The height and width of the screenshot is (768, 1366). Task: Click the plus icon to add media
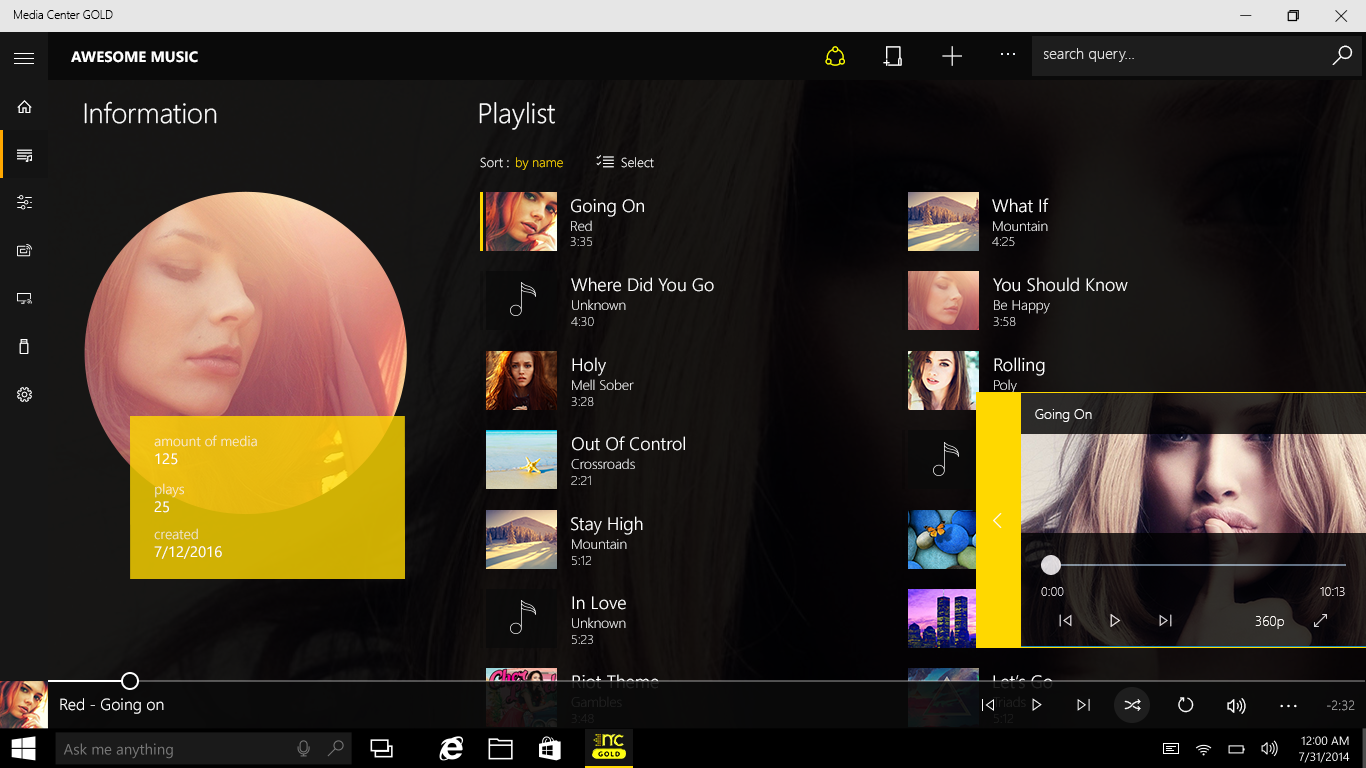(x=952, y=56)
